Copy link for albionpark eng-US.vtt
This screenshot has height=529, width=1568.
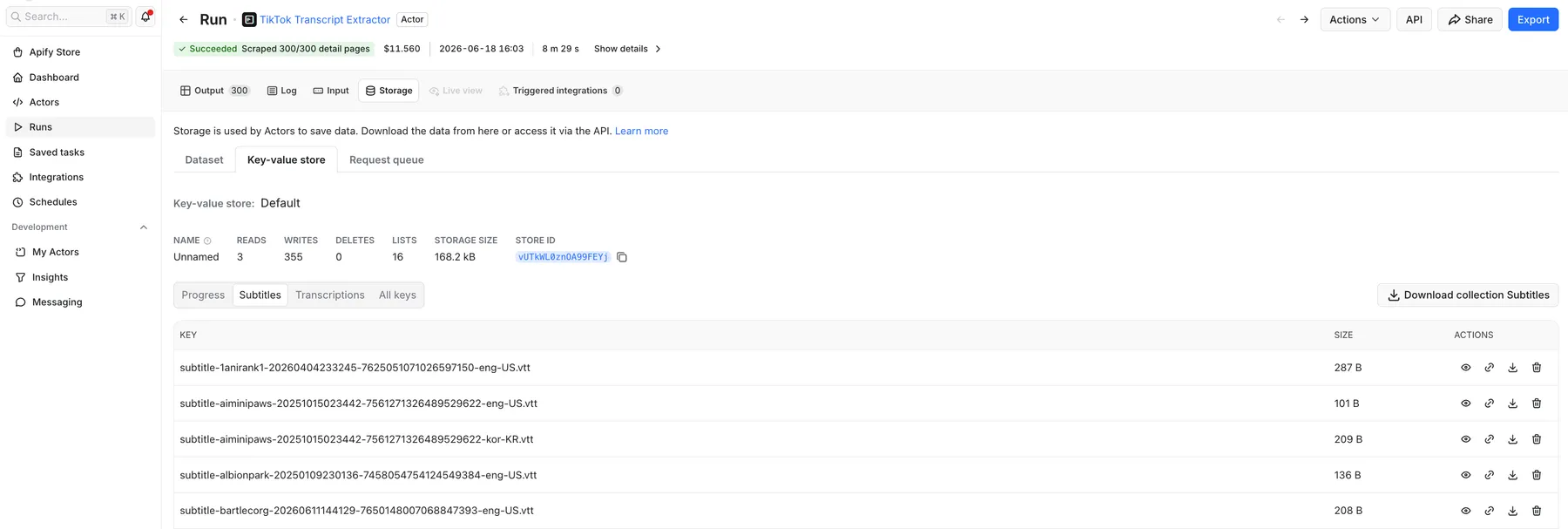coord(1490,475)
